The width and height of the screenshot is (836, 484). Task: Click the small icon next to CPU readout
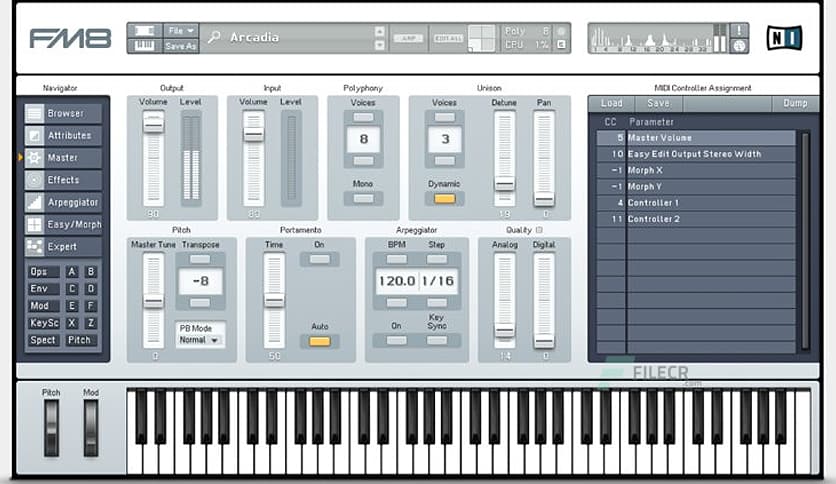(561, 45)
